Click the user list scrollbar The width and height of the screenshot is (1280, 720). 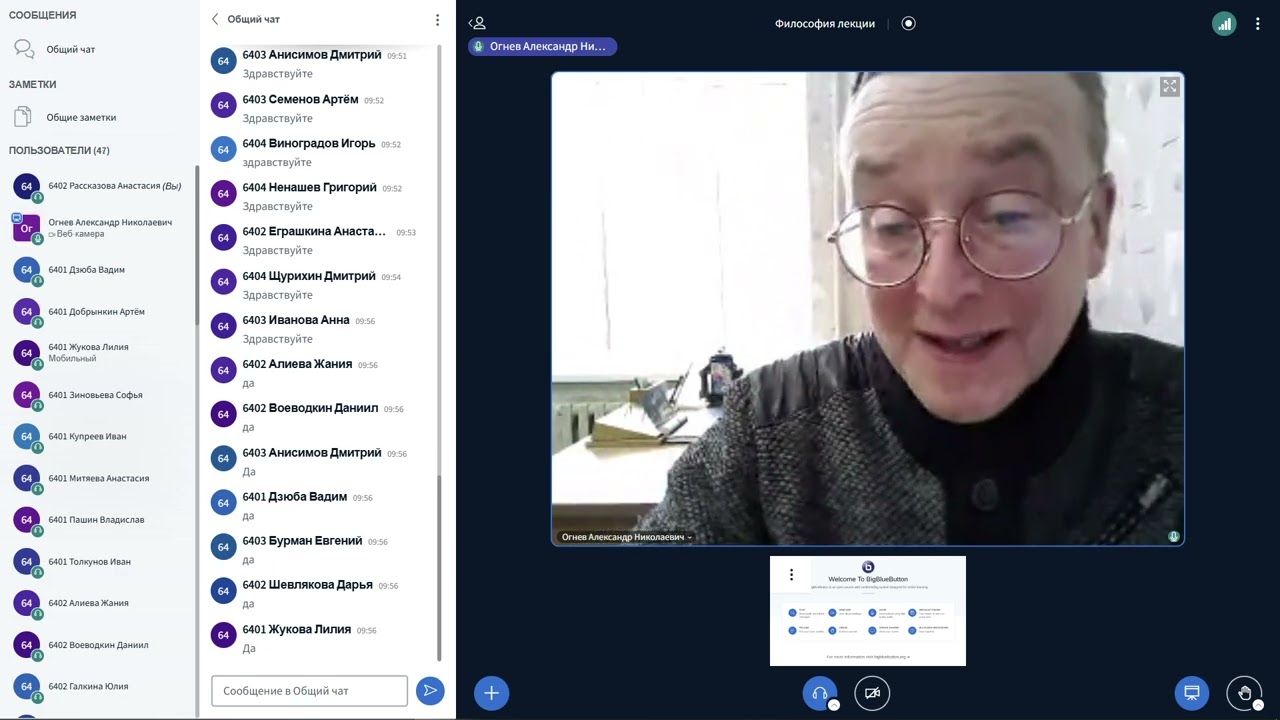pos(197,245)
